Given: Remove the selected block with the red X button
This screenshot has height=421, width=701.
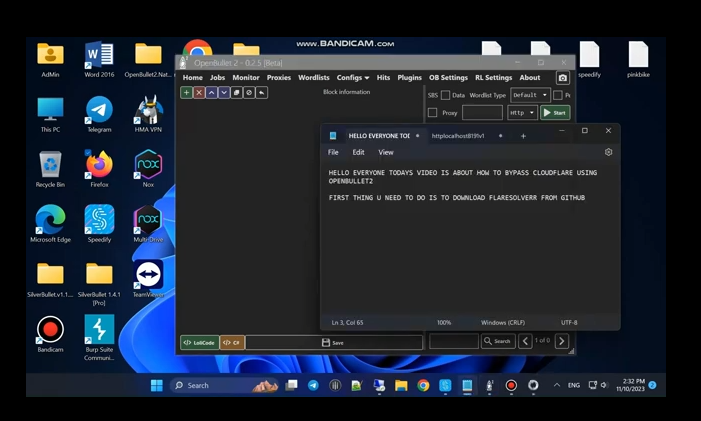Looking at the screenshot, I should tap(199, 93).
